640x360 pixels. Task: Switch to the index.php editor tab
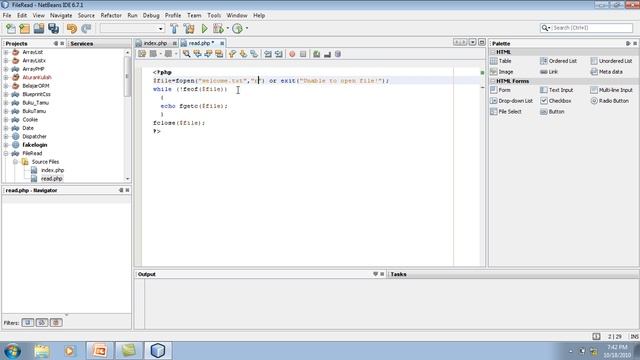point(155,43)
